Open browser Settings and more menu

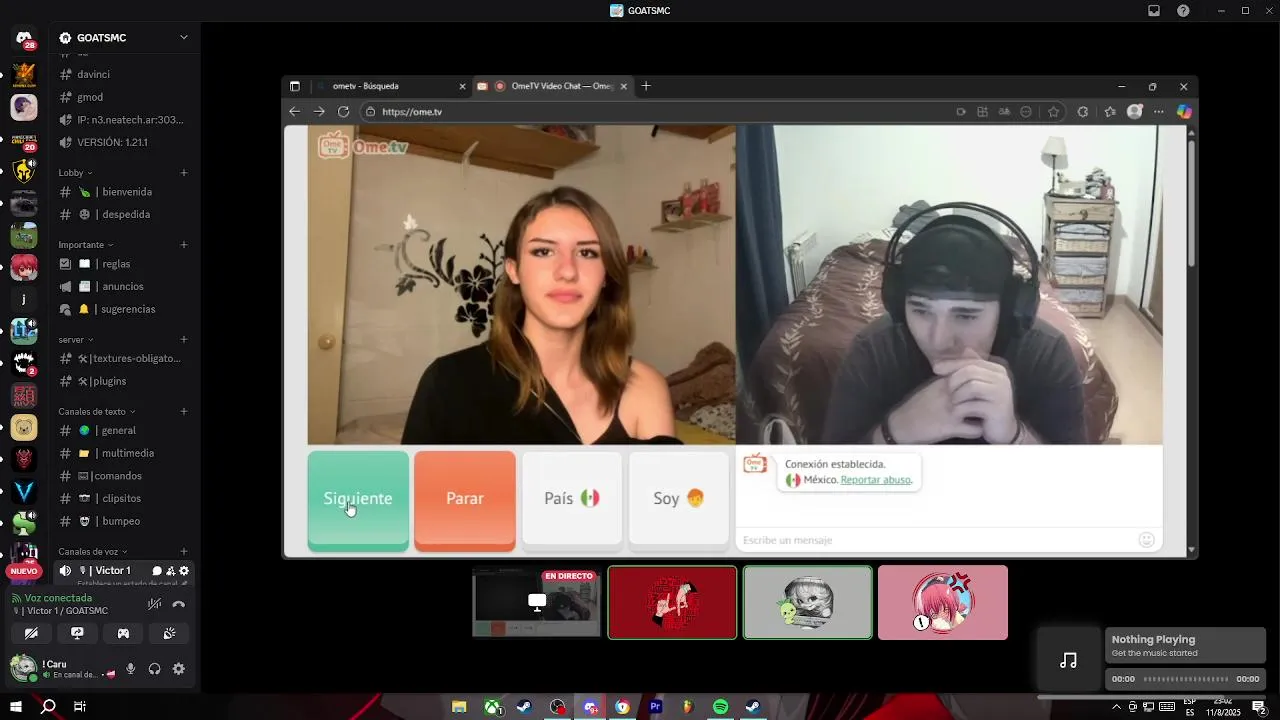[1159, 112]
